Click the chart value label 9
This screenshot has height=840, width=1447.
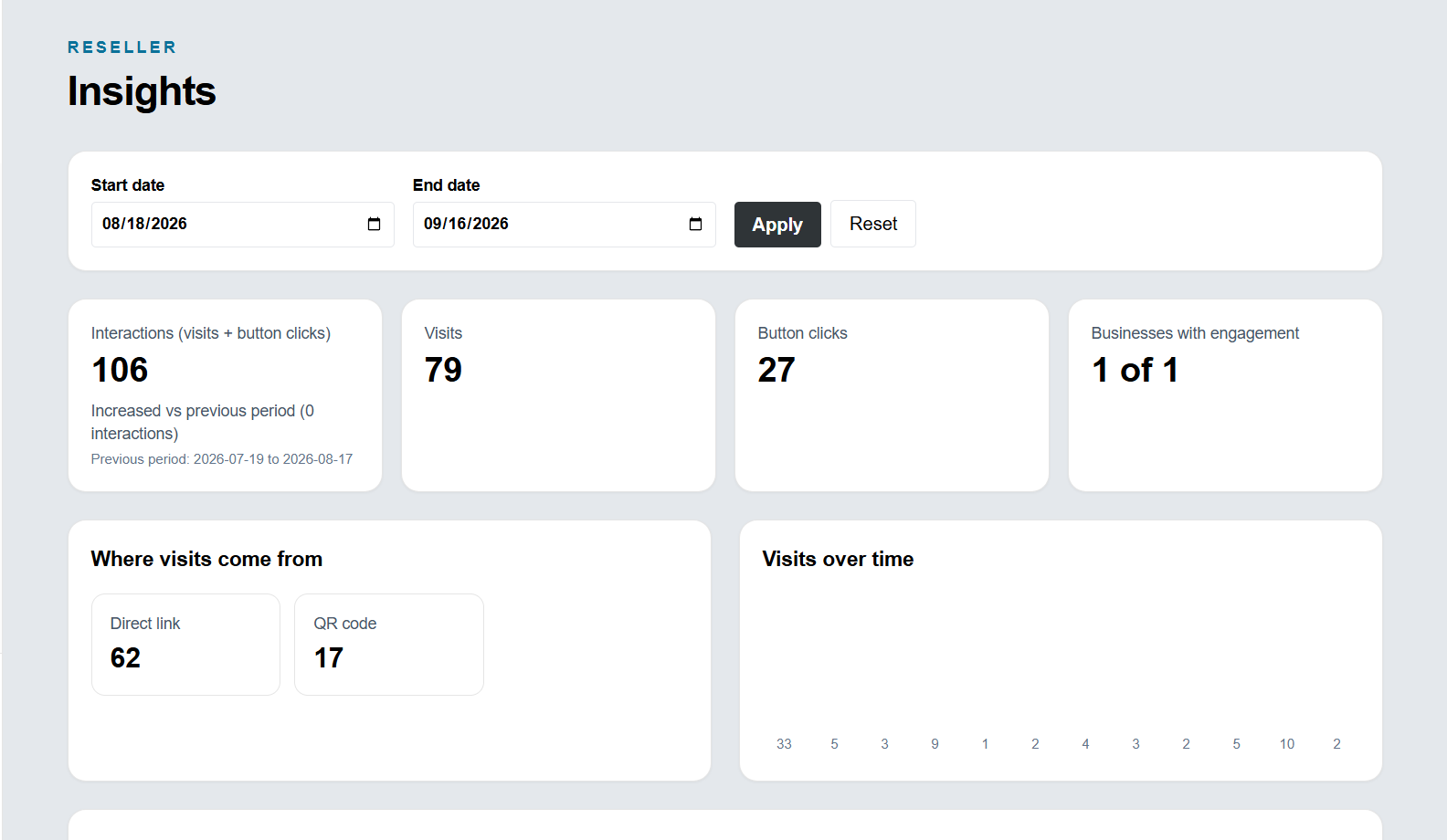[935, 744]
